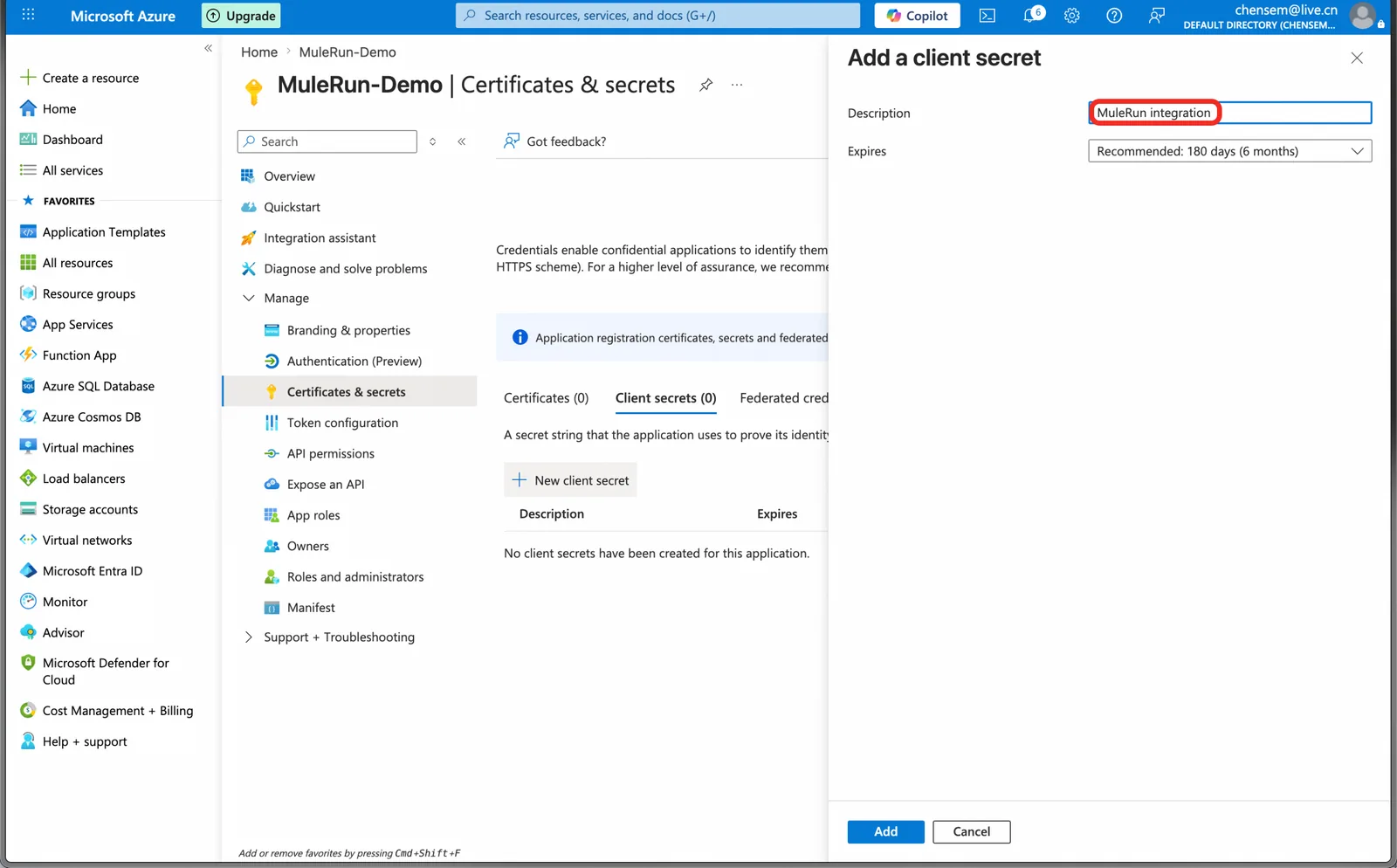Collapse the resource menu panel
Screen dimensions: 1397x868
tap(461, 141)
